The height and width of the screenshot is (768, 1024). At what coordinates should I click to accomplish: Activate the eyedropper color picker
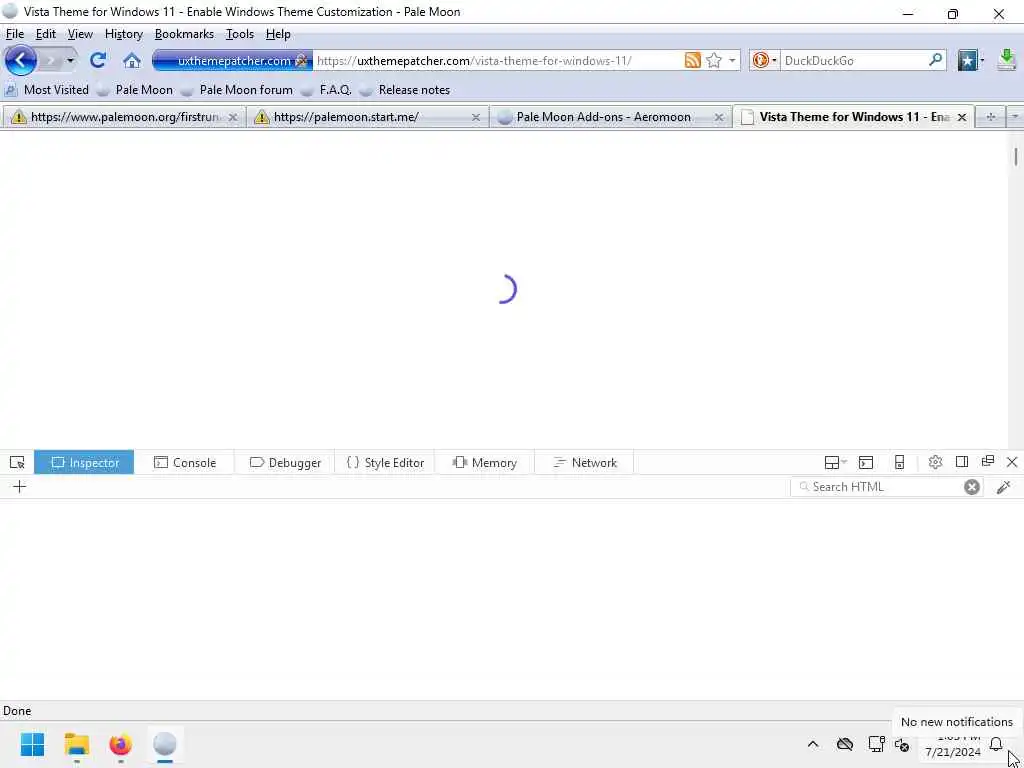tap(1004, 487)
